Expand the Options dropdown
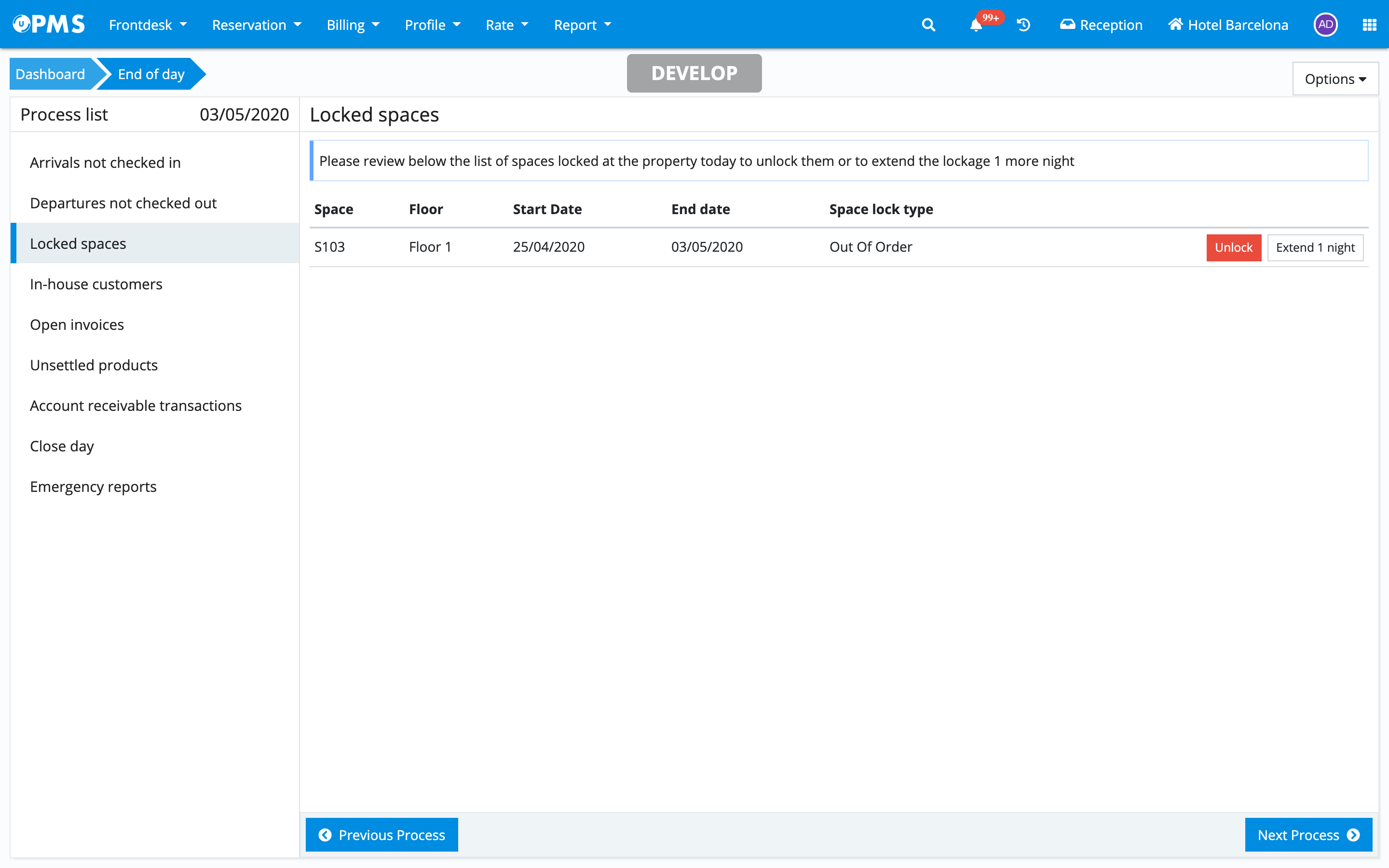 (x=1335, y=79)
